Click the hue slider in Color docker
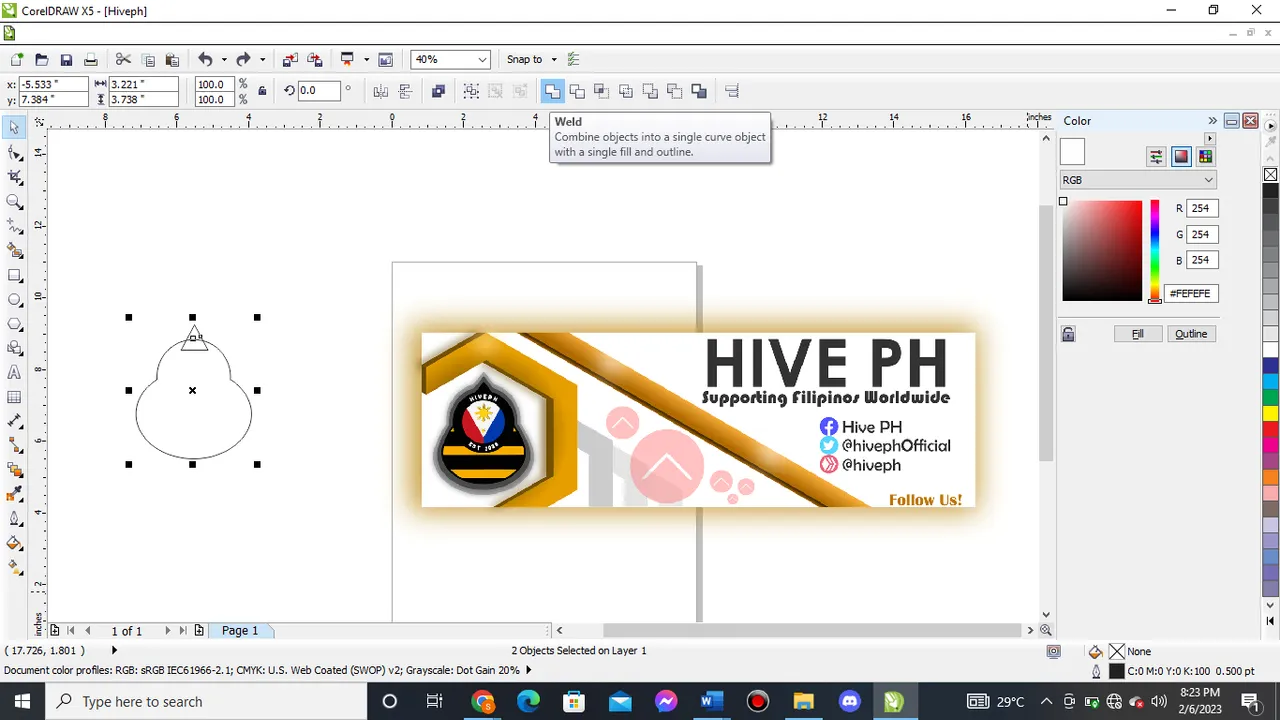The image size is (1280, 720). click(x=1155, y=250)
